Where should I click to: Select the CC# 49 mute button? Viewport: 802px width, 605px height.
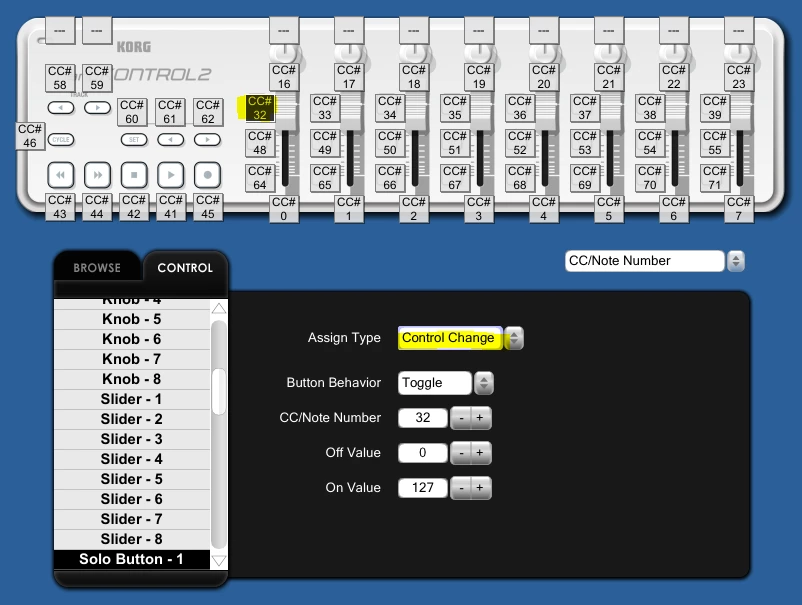point(325,143)
